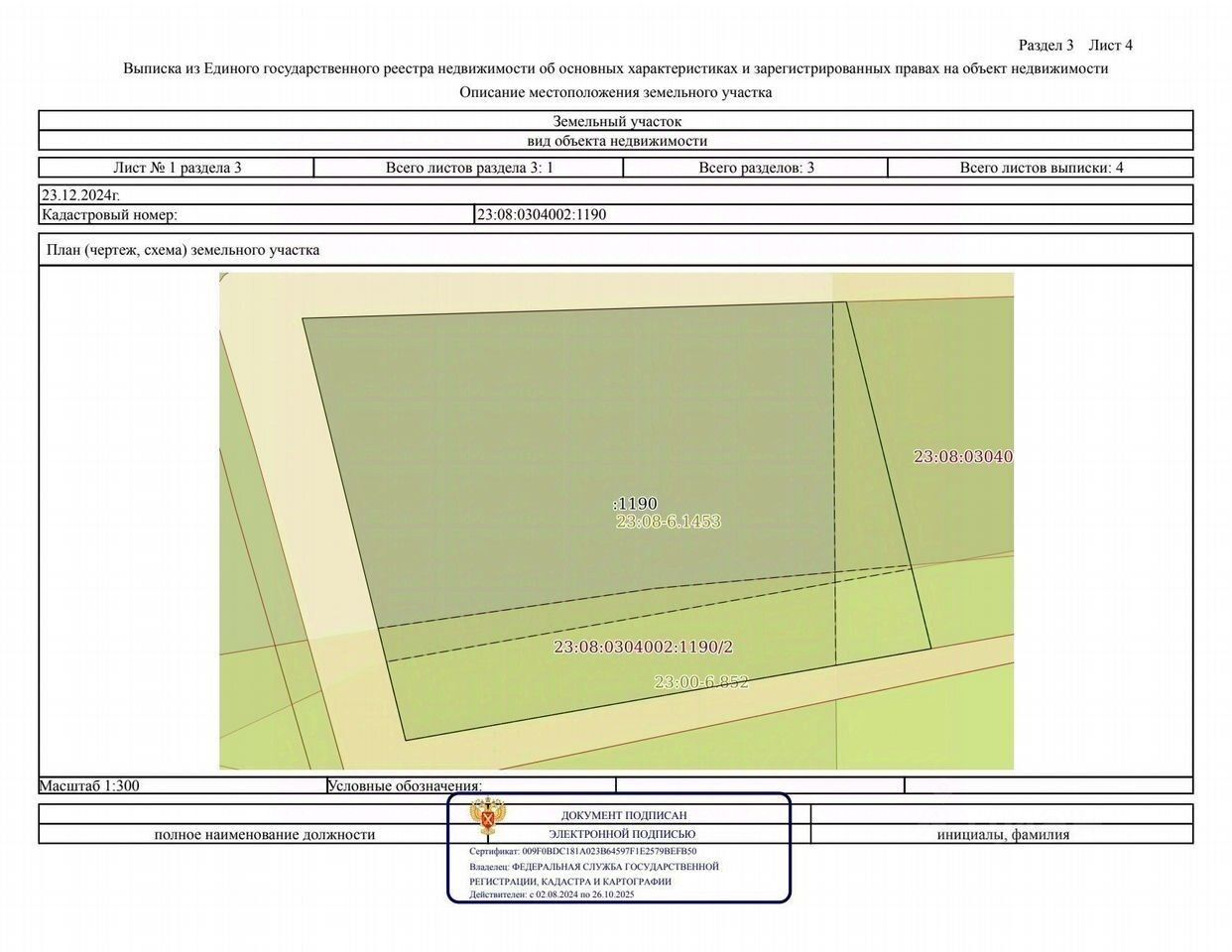Click 'Лист № 1 раздела 3' cell
Viewport: 1232px width, 952px height.
[178, 168]
